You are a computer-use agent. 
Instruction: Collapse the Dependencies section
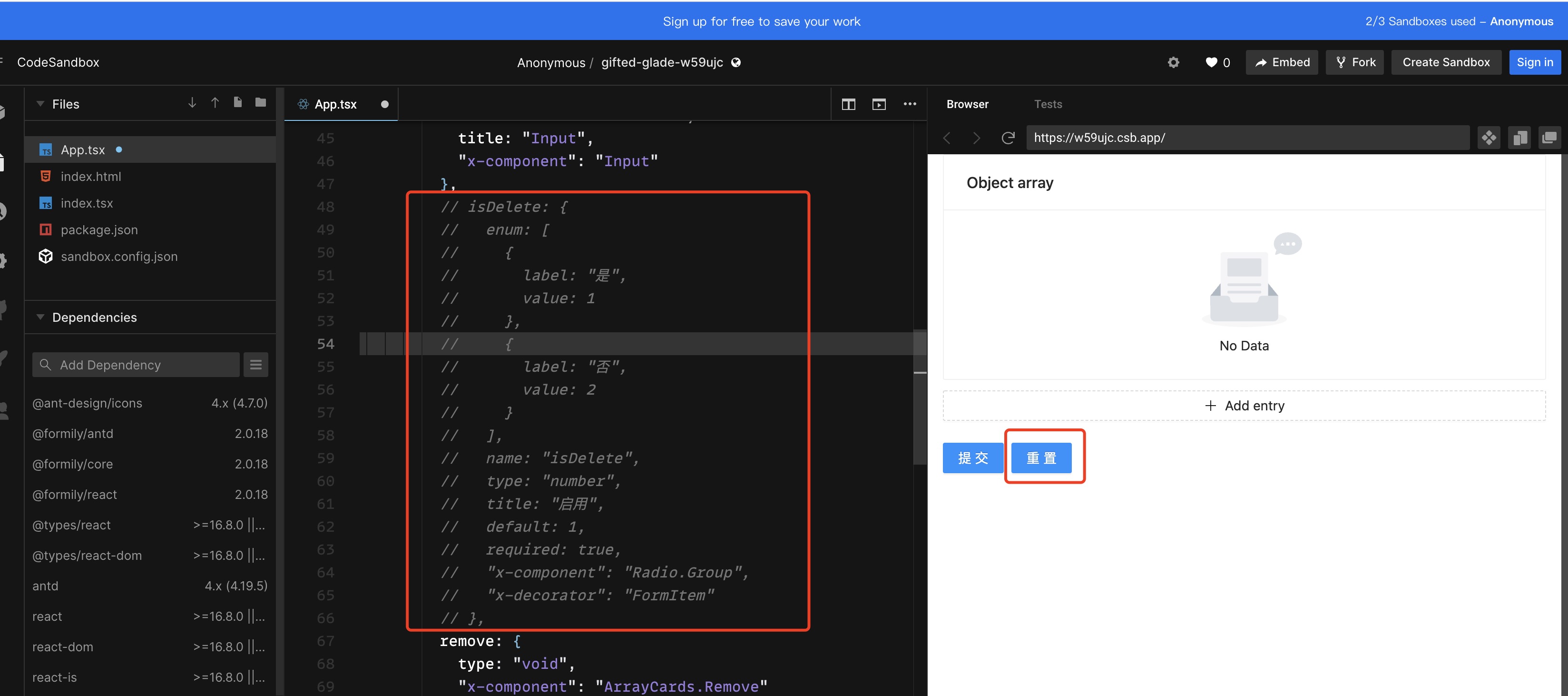pos(40,317)
